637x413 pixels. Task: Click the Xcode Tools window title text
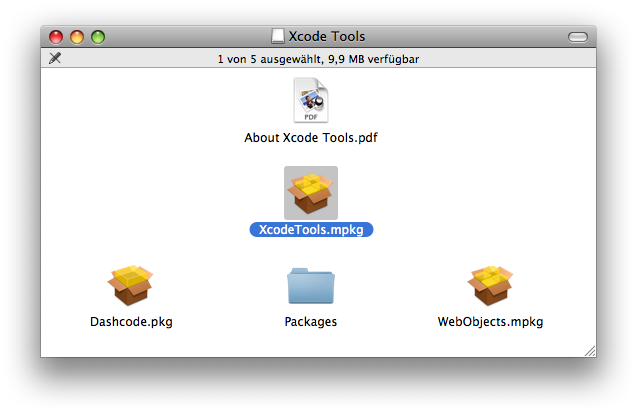pyautogui.click(x=327, y=37)
